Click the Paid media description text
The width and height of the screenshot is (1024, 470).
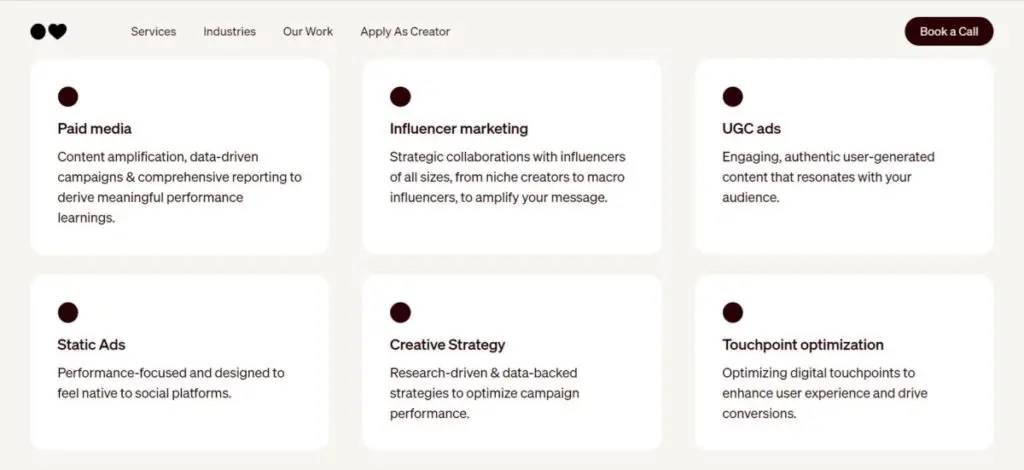[179, 187]
